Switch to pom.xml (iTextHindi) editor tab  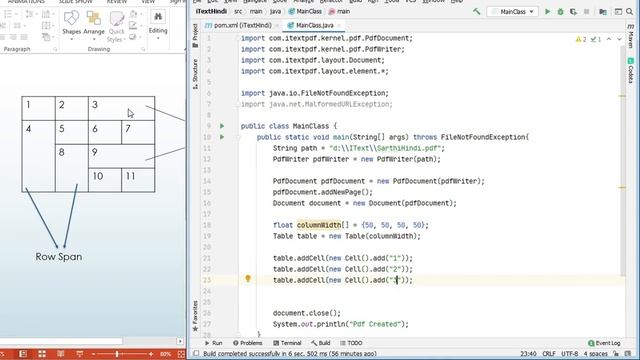239,25
